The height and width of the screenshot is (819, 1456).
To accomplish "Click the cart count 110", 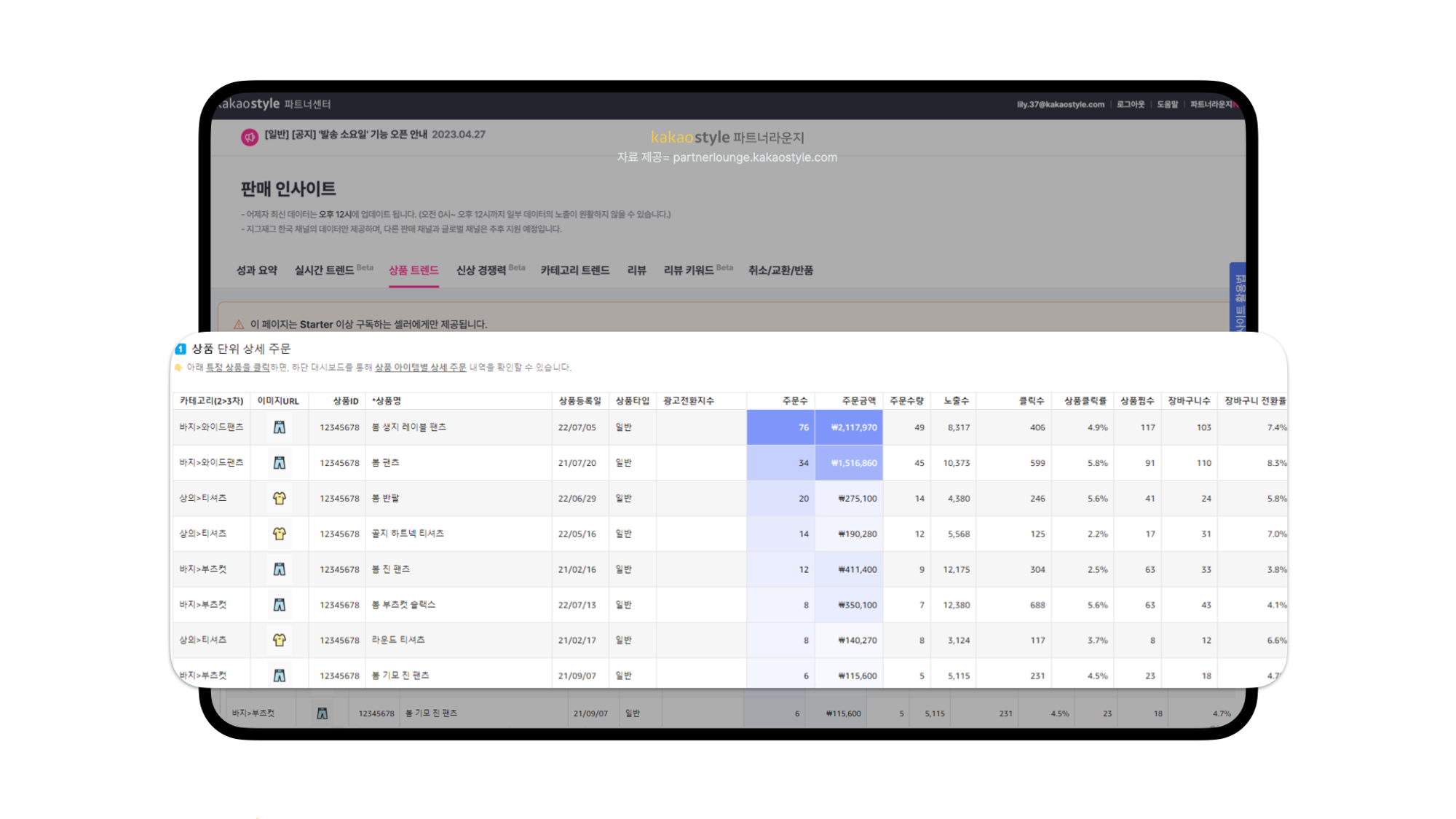I will [1204, 463].
